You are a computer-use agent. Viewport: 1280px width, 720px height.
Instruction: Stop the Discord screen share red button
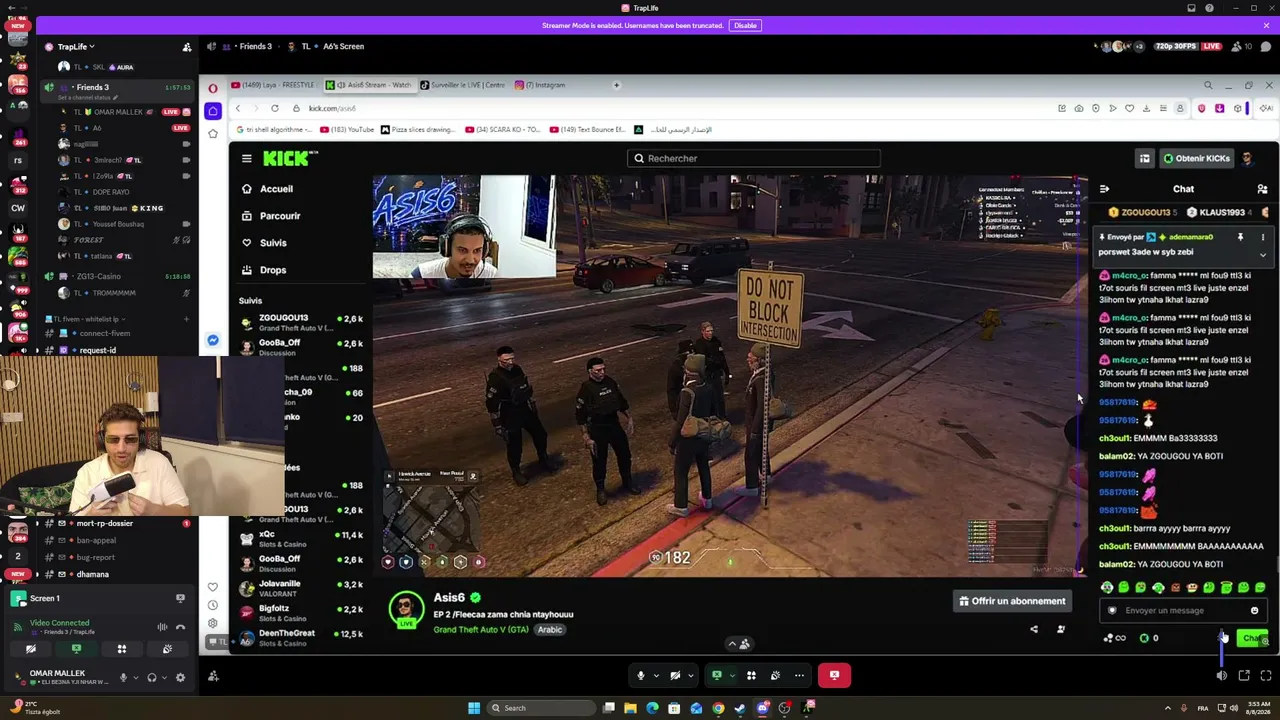point(834,676)
